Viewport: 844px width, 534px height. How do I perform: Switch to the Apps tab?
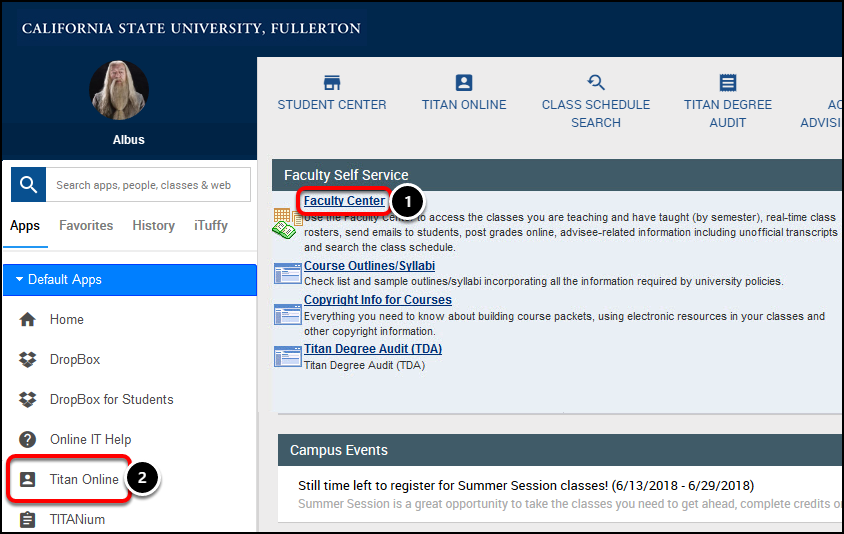25,226
